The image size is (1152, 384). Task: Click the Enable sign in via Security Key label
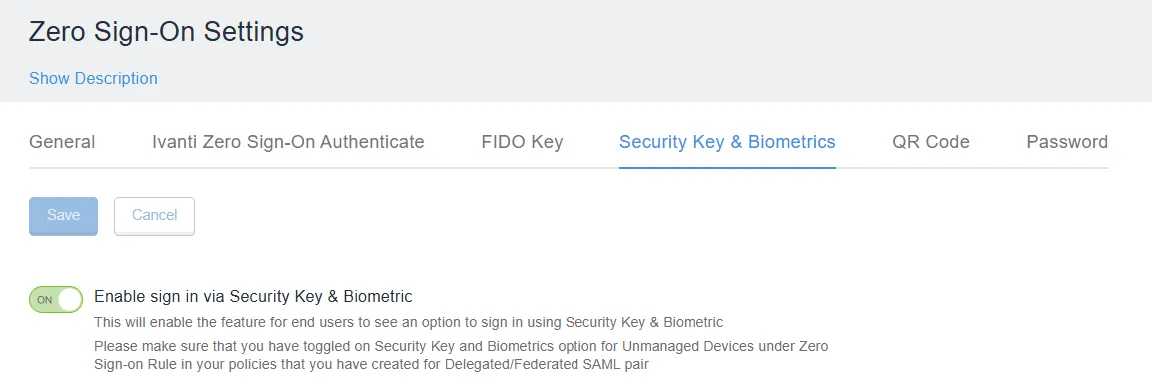pyautogui.click(x=253, y=297)
